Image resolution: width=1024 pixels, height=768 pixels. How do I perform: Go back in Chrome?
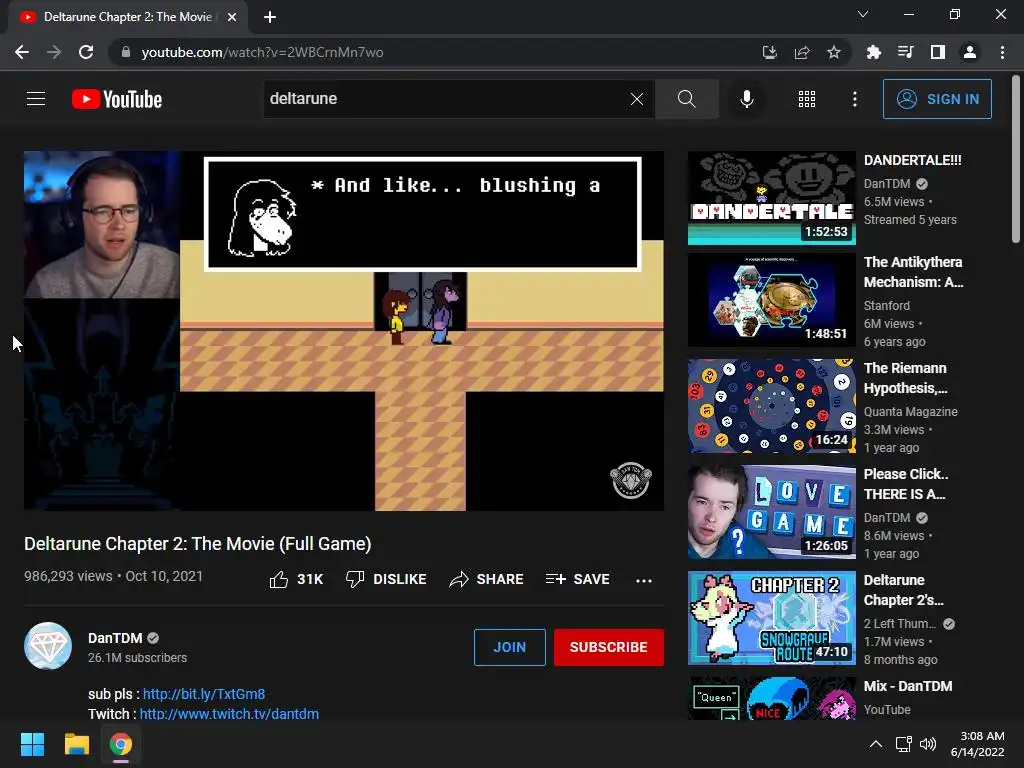coord(22,52)
